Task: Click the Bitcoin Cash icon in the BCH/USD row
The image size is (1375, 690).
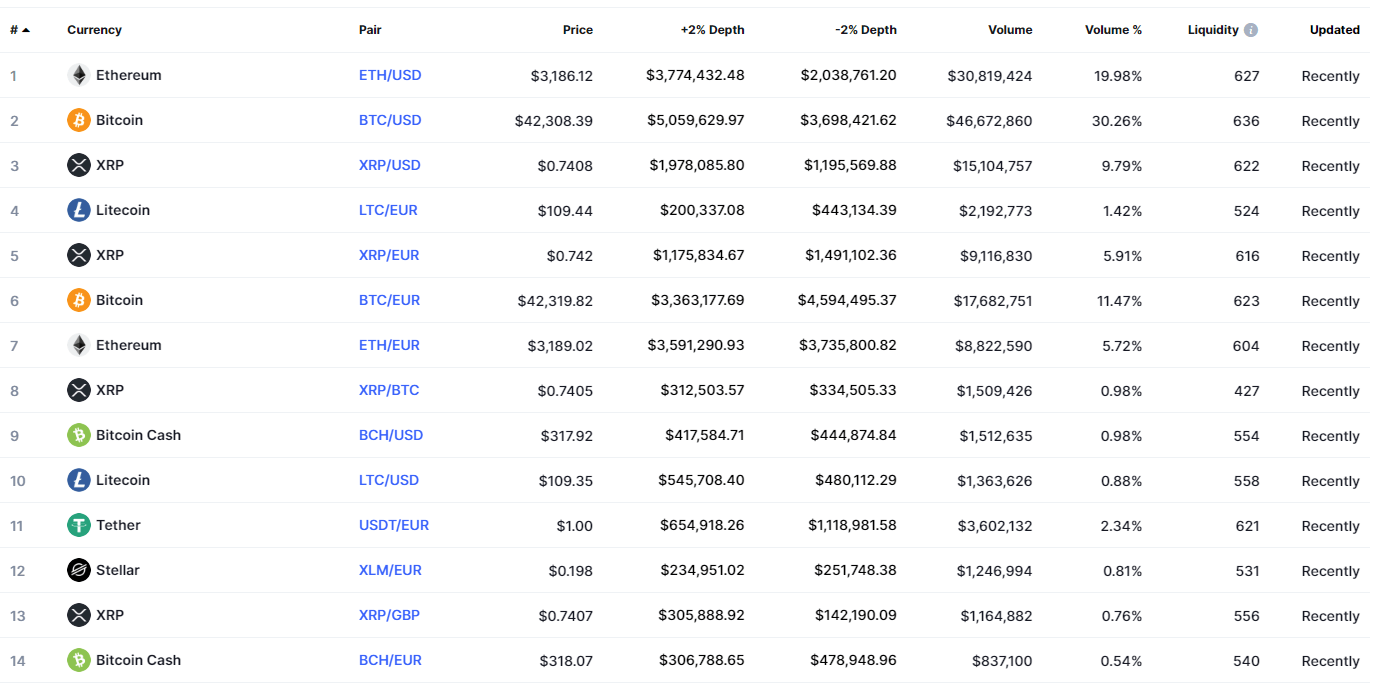Action: [x=78, y=435]
